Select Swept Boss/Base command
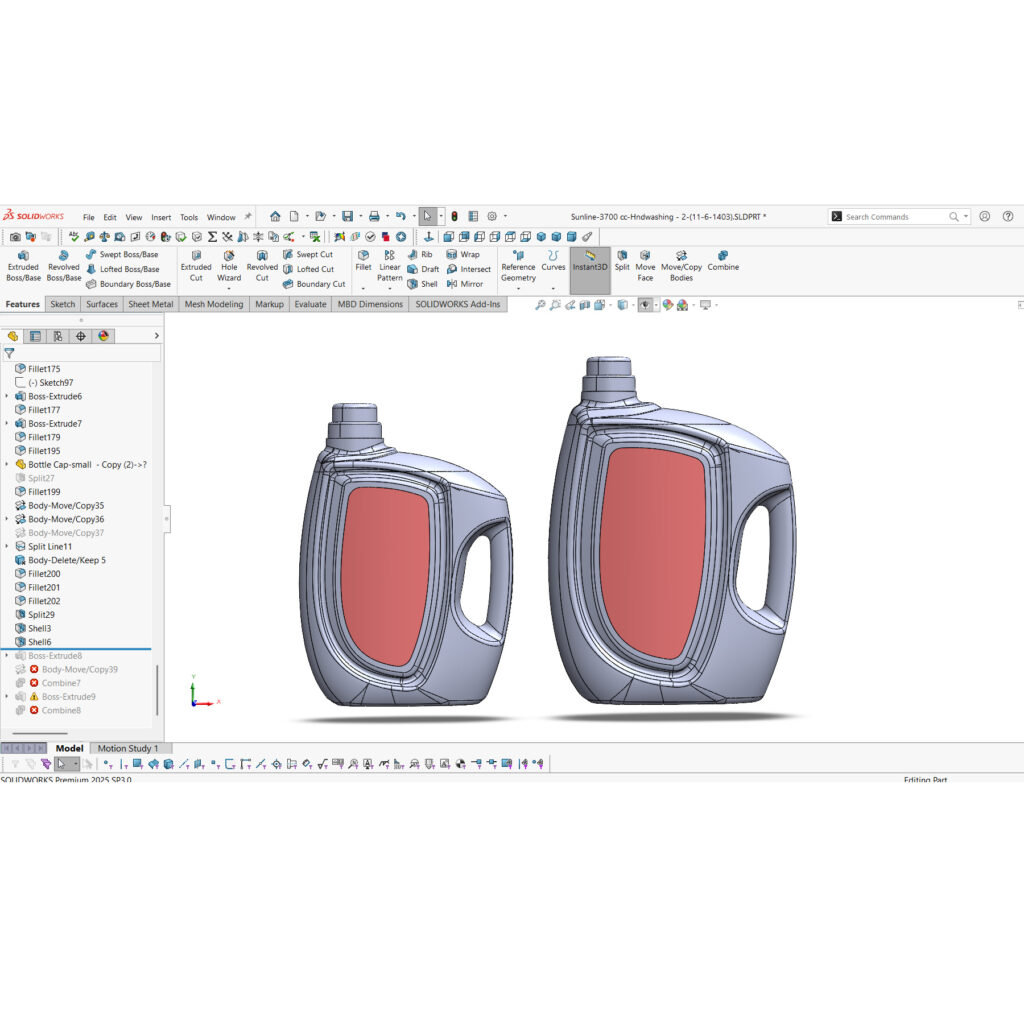The height and width of the screenshot is (1024, 1024). (x=122, y=255)
